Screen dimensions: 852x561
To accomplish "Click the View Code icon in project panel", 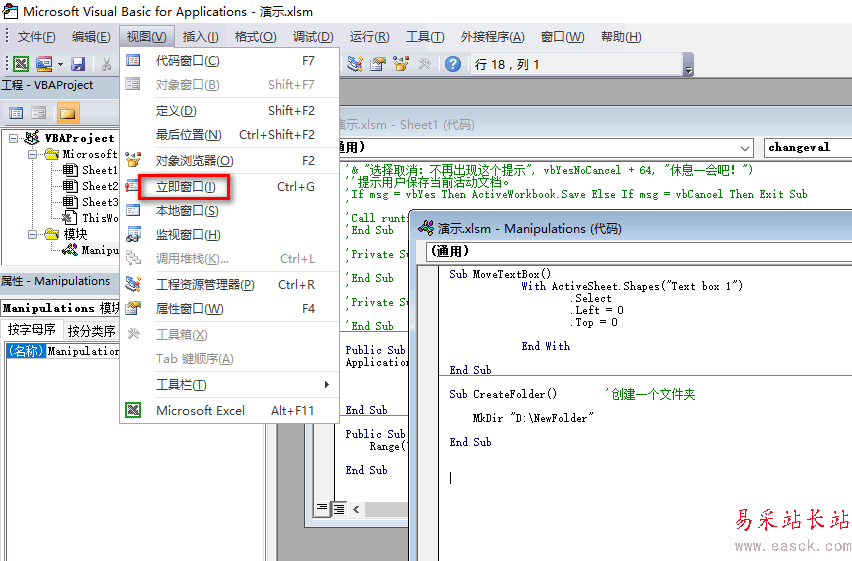I will tap(16, 113).
